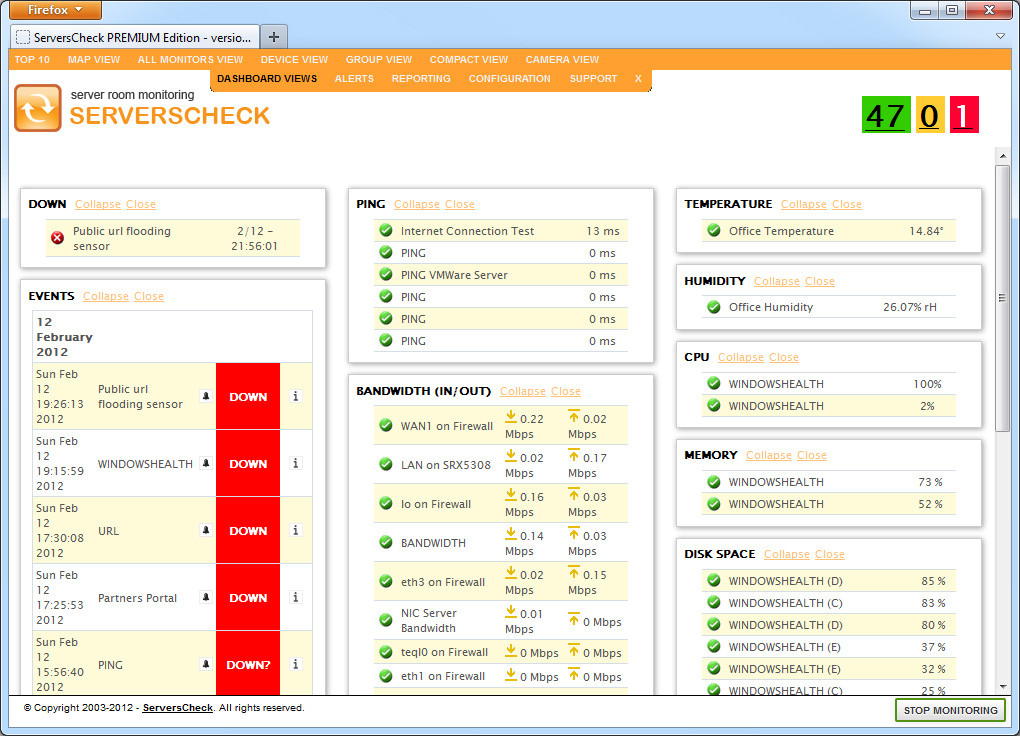Click green check icon for WINDOWSHEALTH (D) 85 %
1020x736 pixels.
[x=714, y=580]
